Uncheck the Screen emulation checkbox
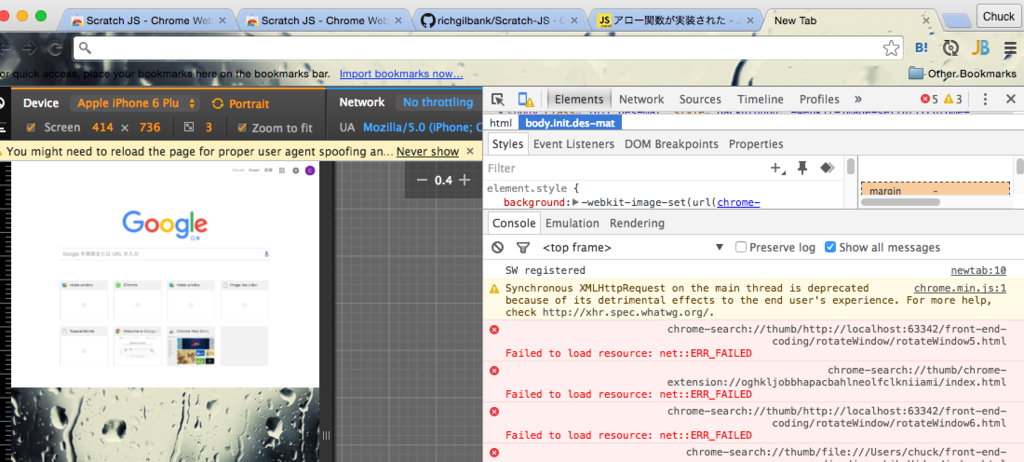The image size is (1024, 462). pos(31,127)
